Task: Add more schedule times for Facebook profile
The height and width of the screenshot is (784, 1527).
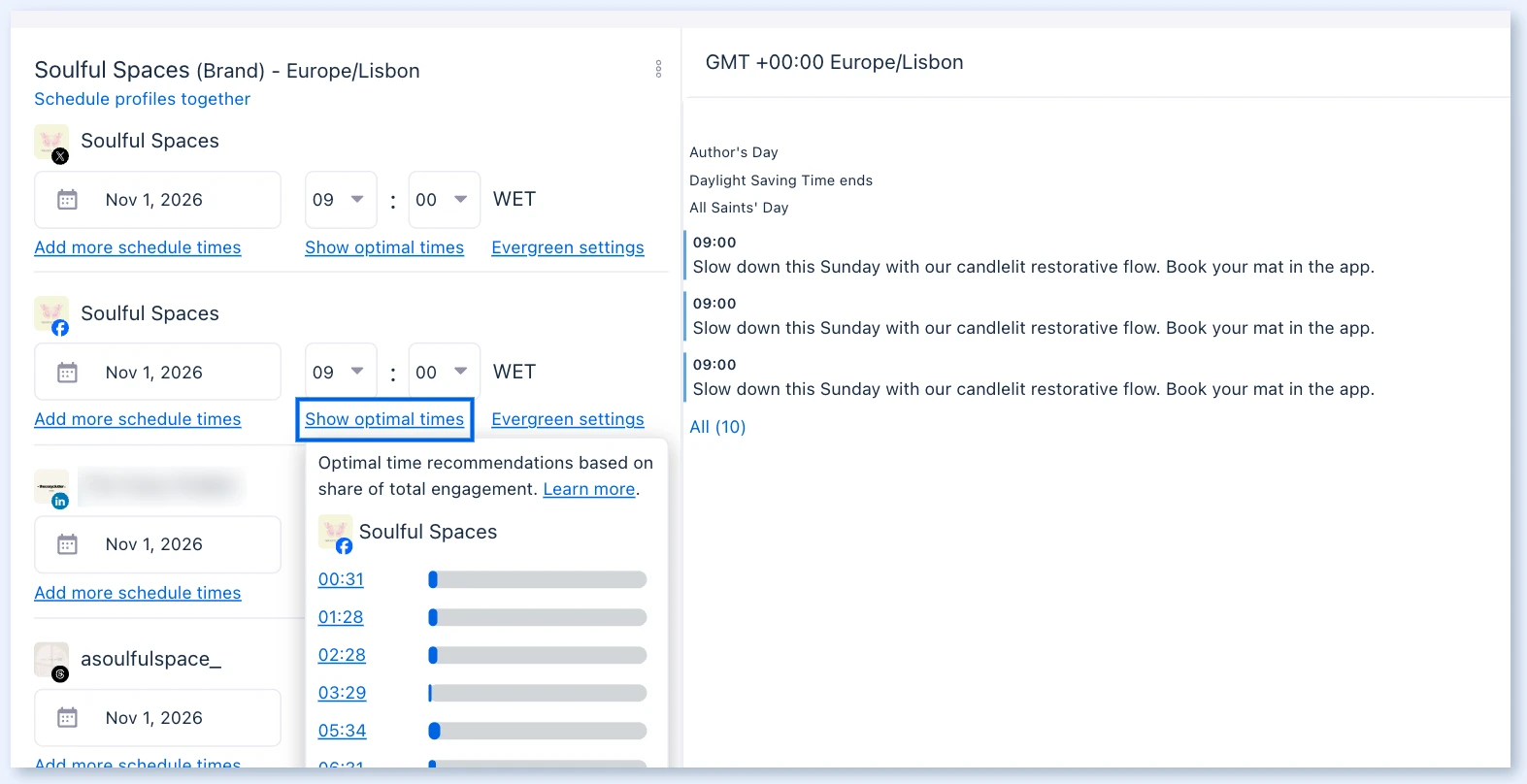Action: tap(138, 419)
